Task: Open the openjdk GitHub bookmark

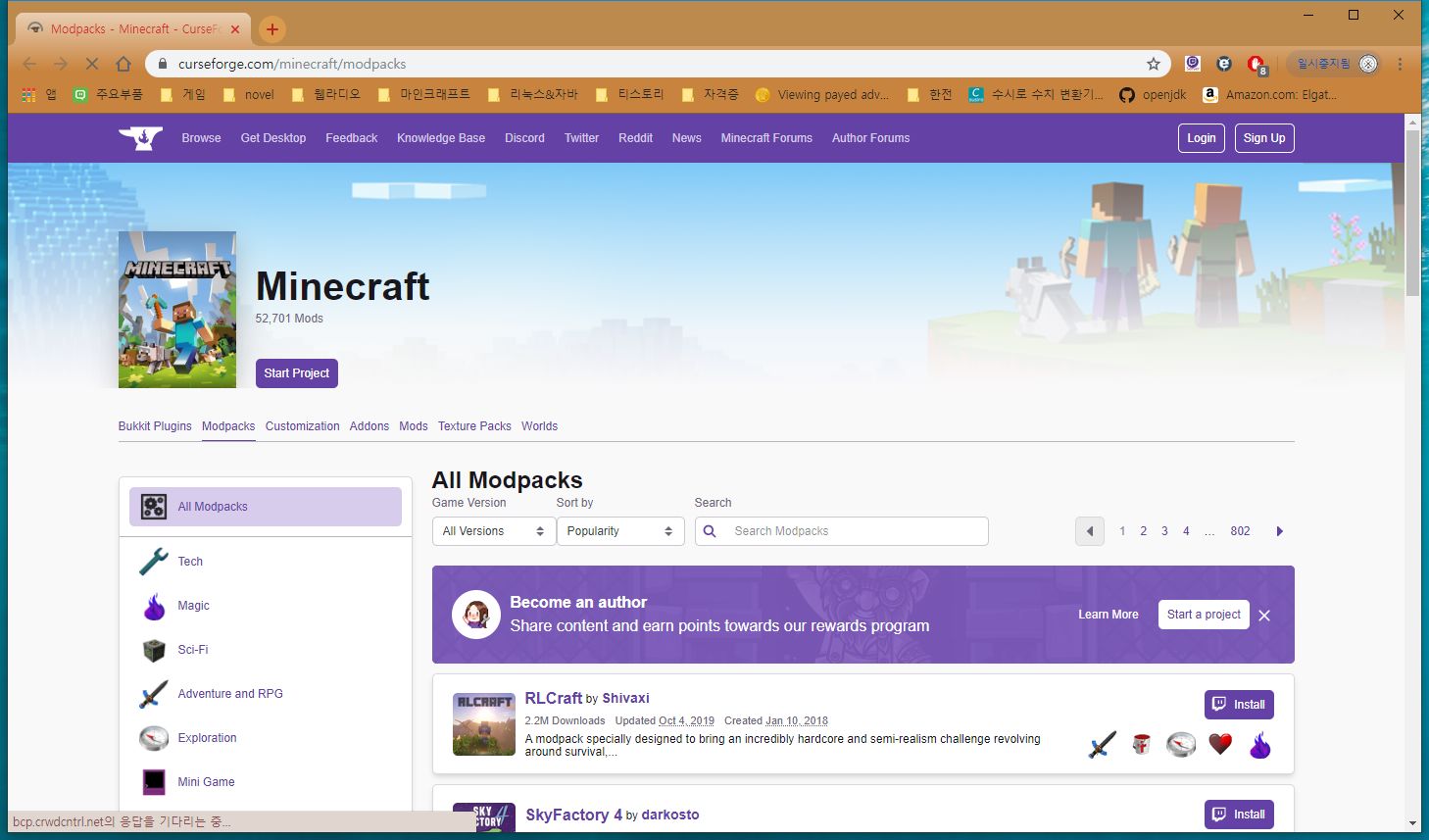Action: (1154, 95)
